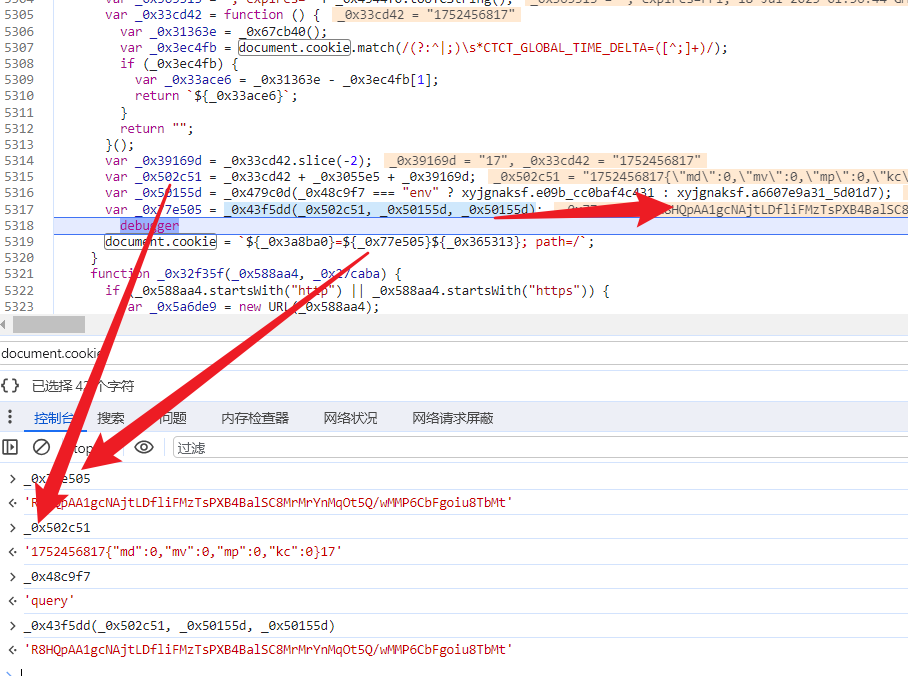
Task: Click the '1752456817{"md":0...' console output
Action: click(183, 552)
